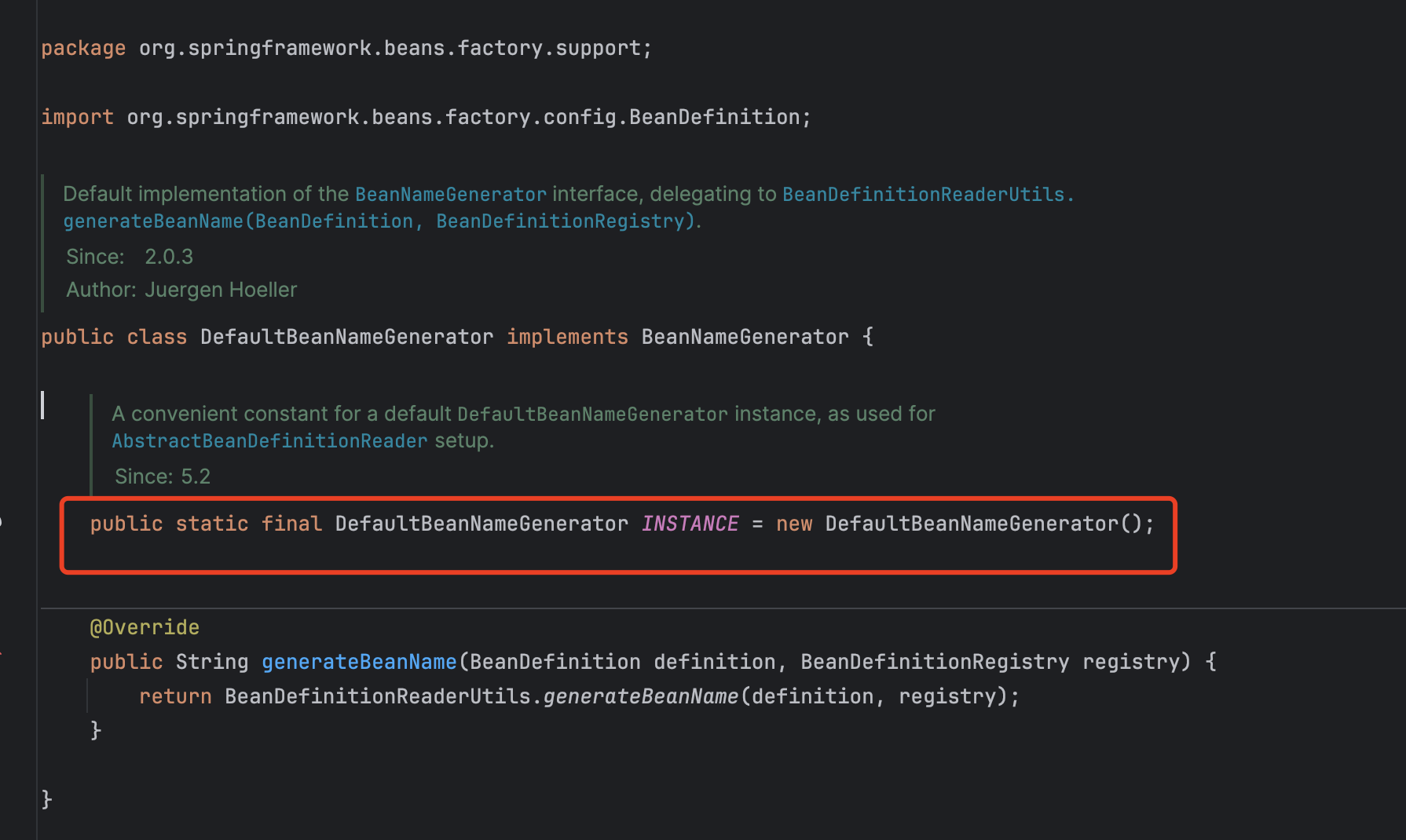Click the static keyword
Screen dimensions: 1406x840
click(x=212, y=524)
